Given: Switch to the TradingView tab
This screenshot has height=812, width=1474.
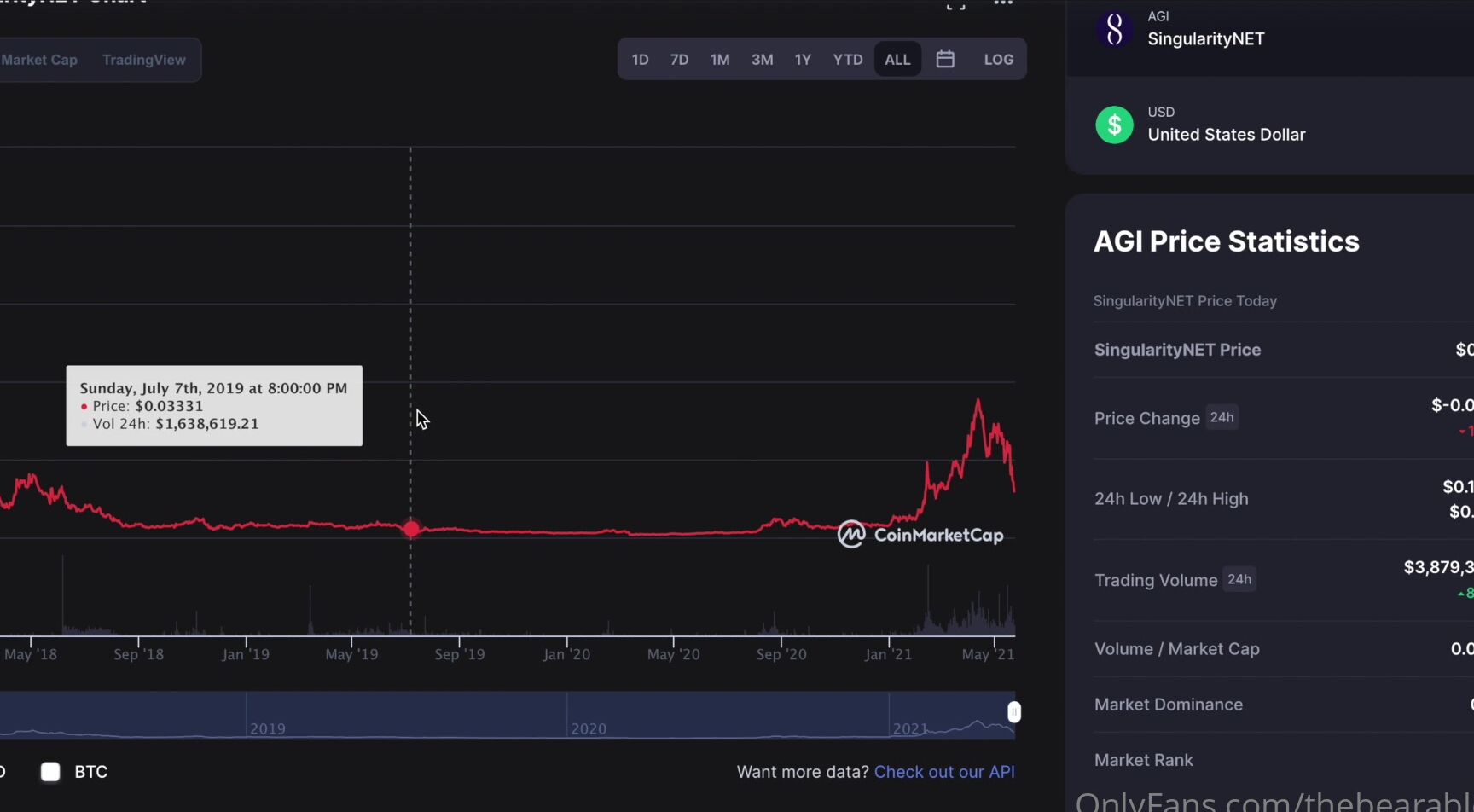Looking at the screenshot, I should point(143,59).
